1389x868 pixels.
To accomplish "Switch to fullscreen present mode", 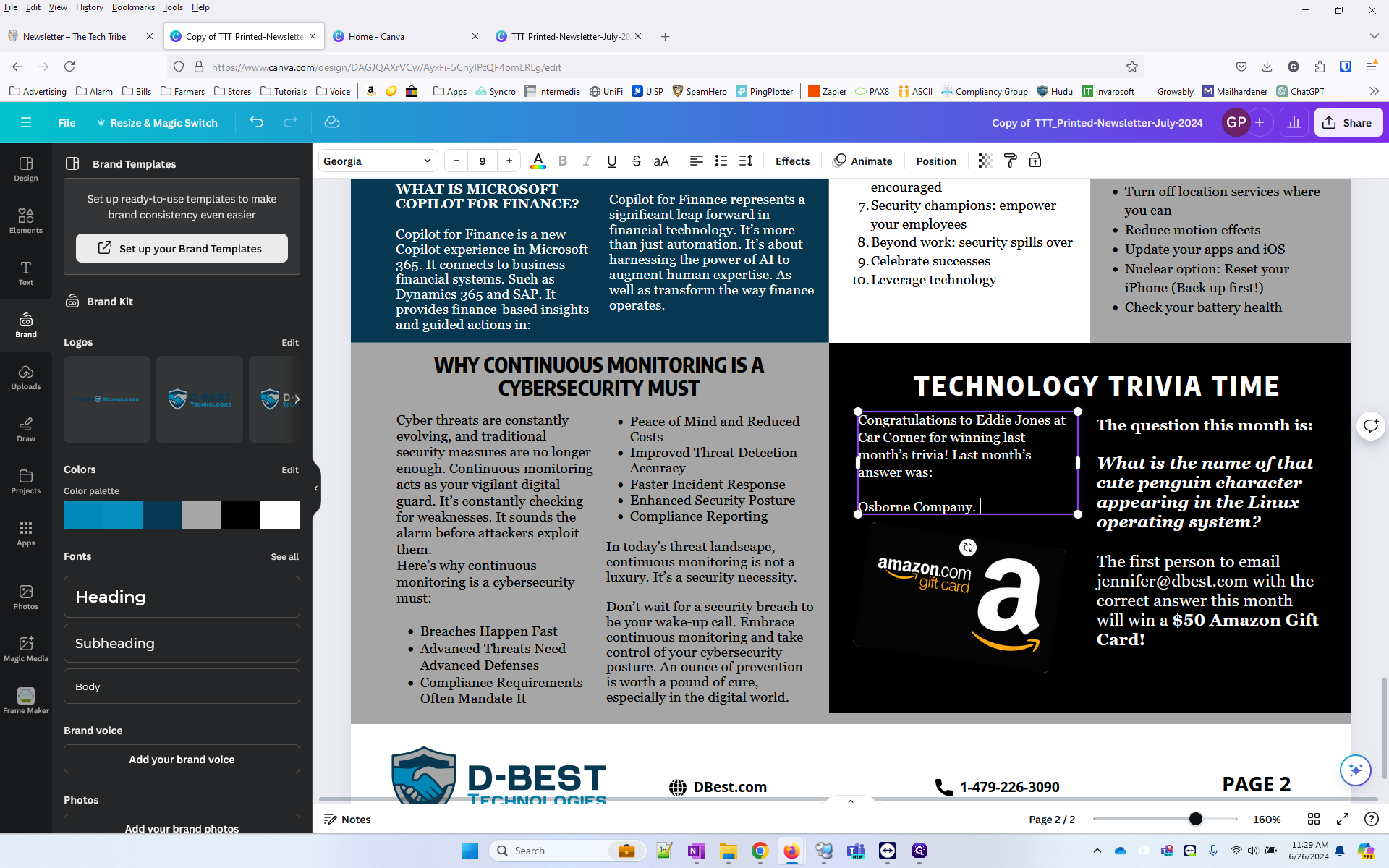I will [x=1343, y=819].
